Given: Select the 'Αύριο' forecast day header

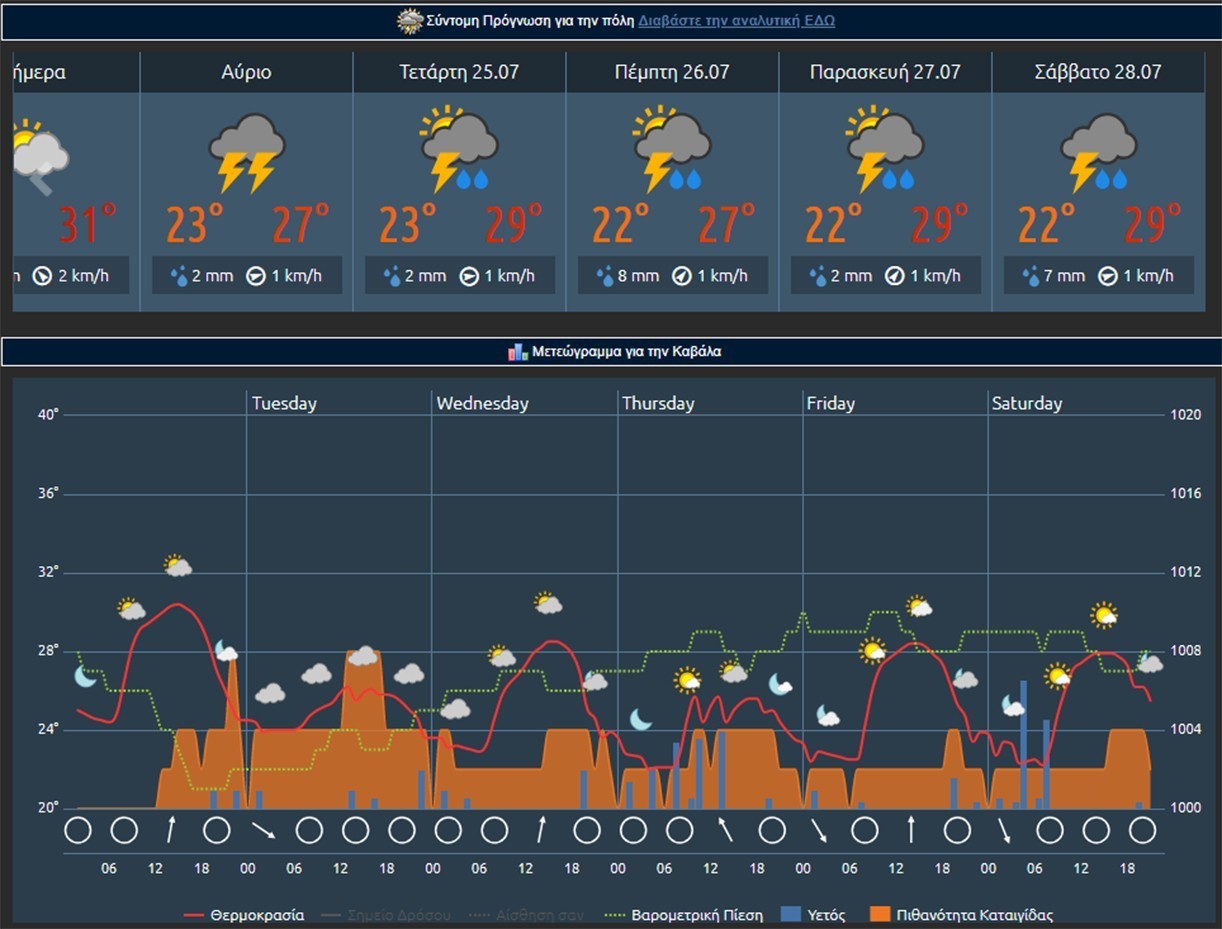Looking at the screenshot, I should click(246, 72).
